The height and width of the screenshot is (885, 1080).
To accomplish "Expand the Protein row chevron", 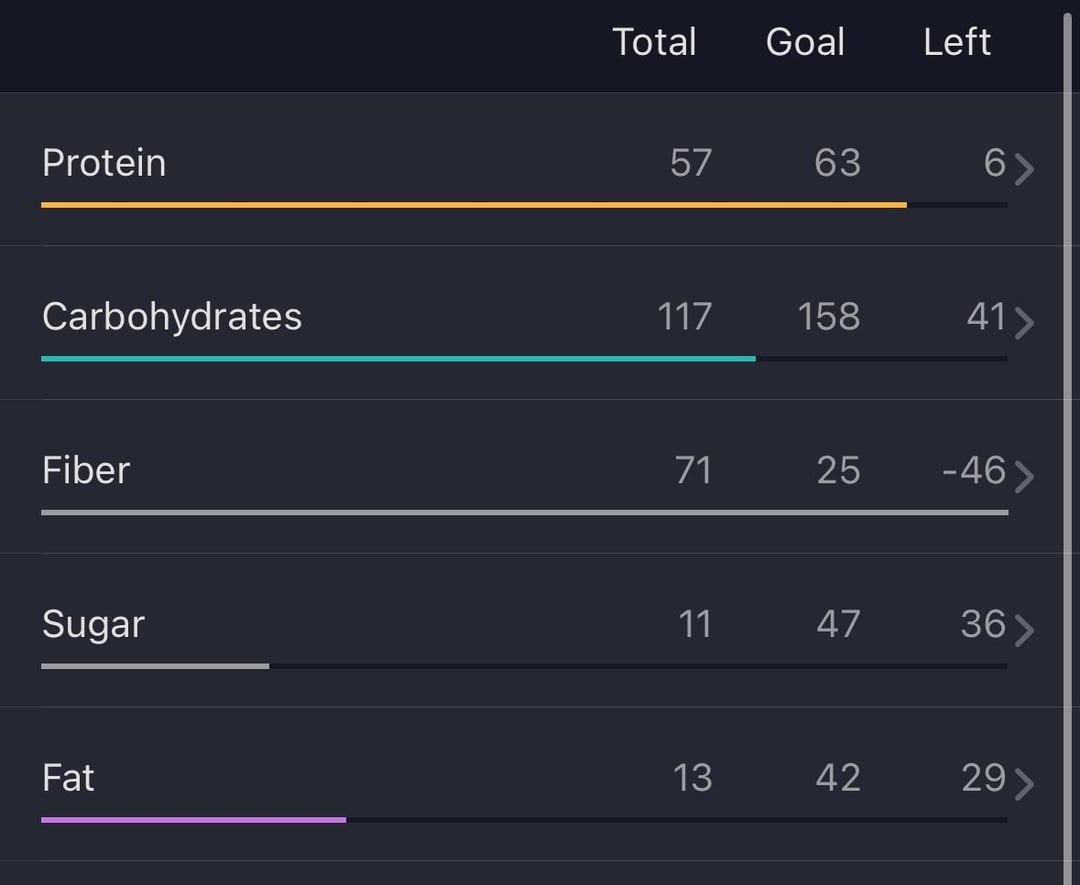I will (x=1024, y=169).
